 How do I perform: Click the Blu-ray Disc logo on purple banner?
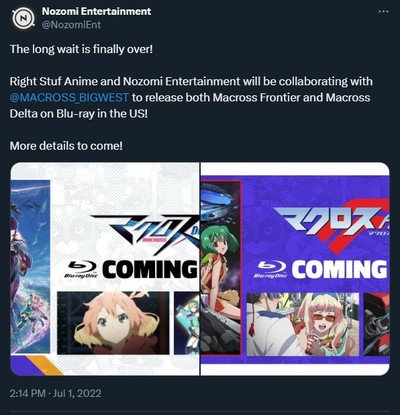(x=271, y=269)
